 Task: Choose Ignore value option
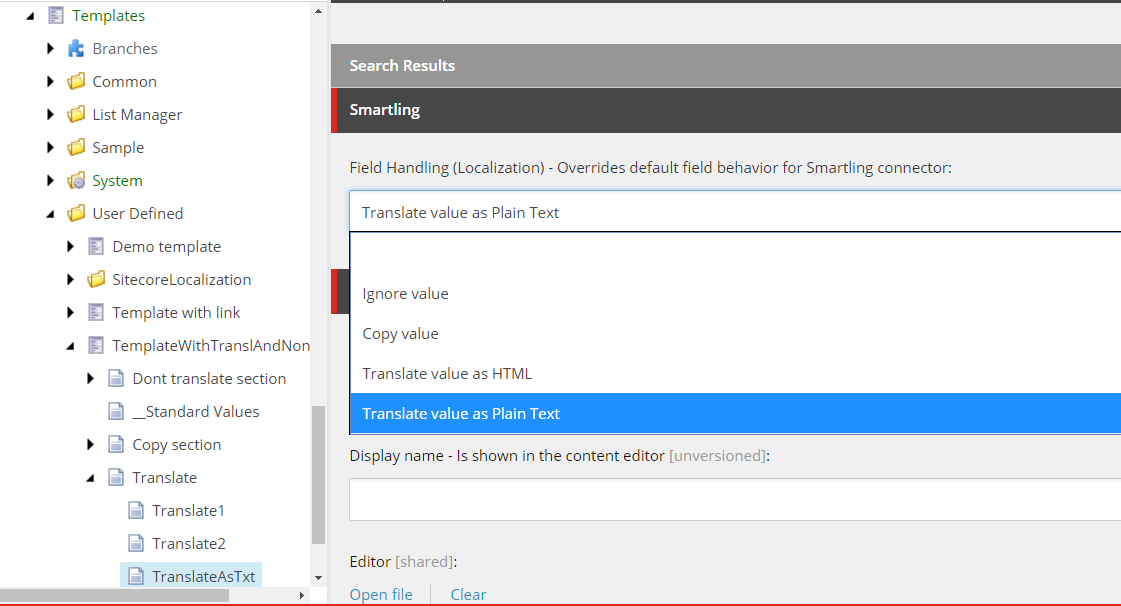[x=736, y=294]
